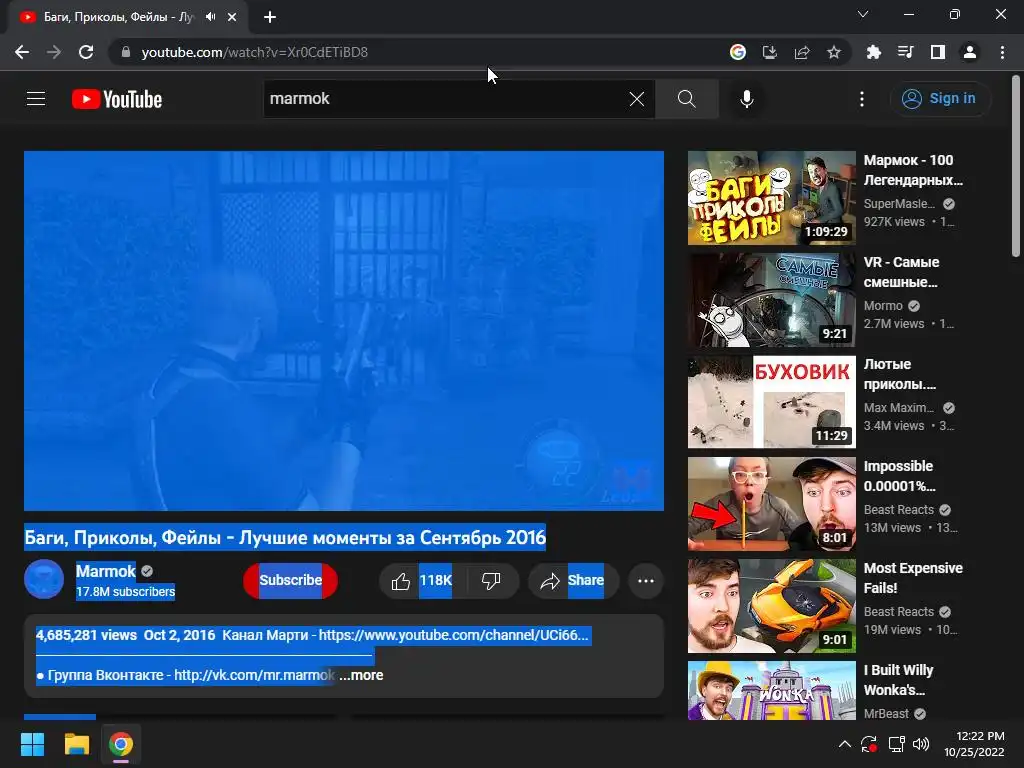Screen dimensions: 1024x768
Task: Click Chrome taskbar icon
Action: coord(121,744)
